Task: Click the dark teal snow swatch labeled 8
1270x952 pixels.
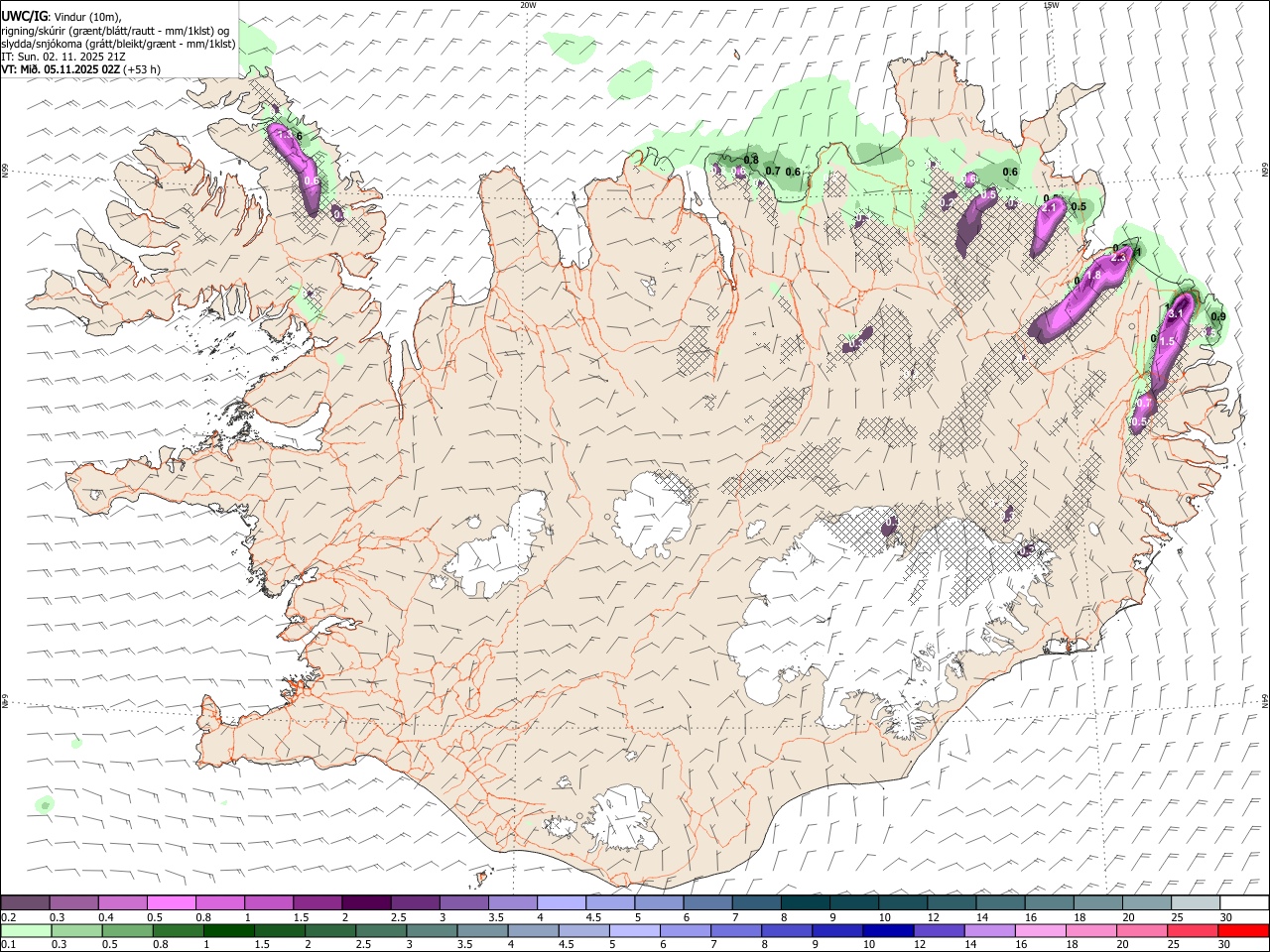Action: (x=804, y=902)
